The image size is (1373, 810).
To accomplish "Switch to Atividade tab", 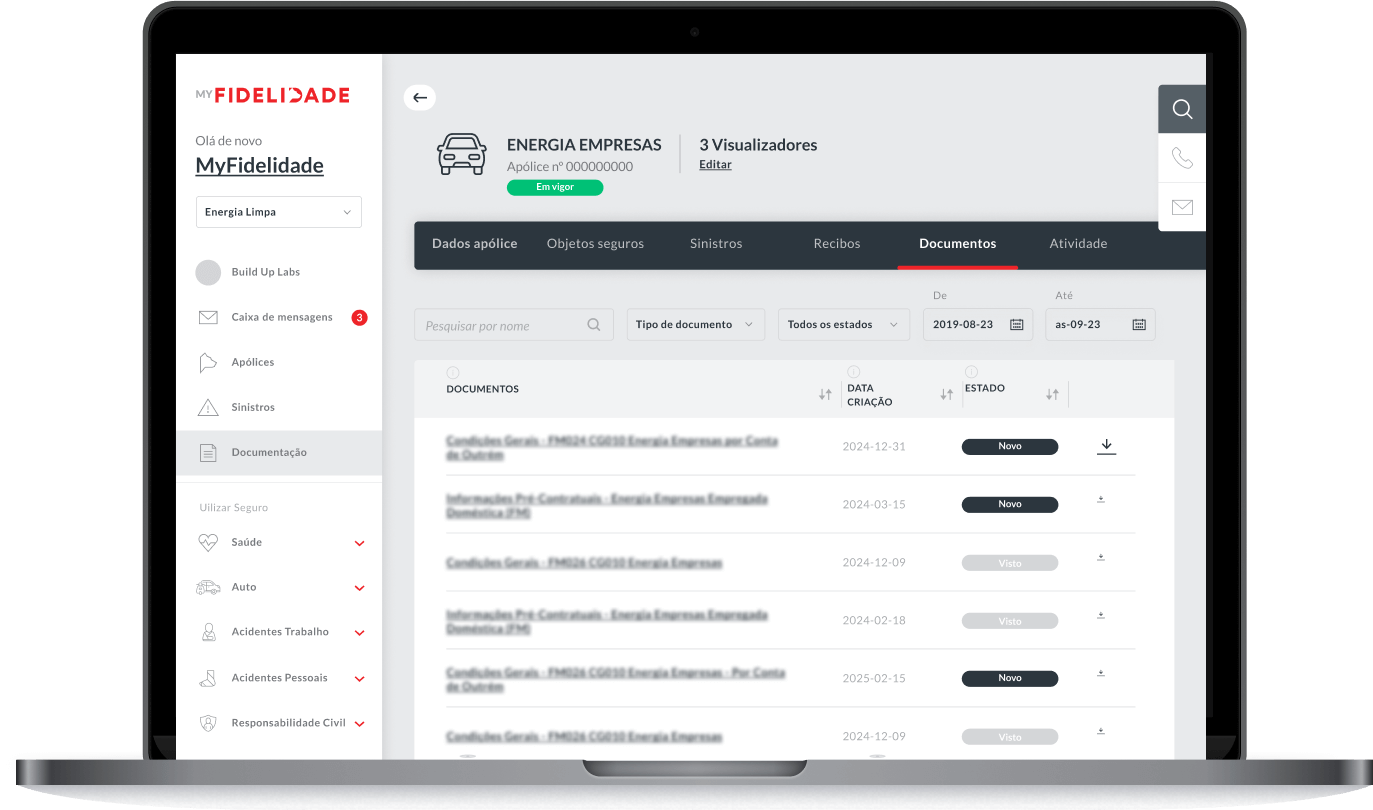I will tap(1078, 243).
